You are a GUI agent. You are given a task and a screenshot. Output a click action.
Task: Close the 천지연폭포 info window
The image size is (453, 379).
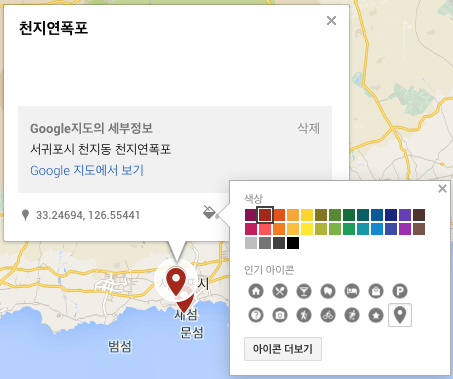[331, 21]
